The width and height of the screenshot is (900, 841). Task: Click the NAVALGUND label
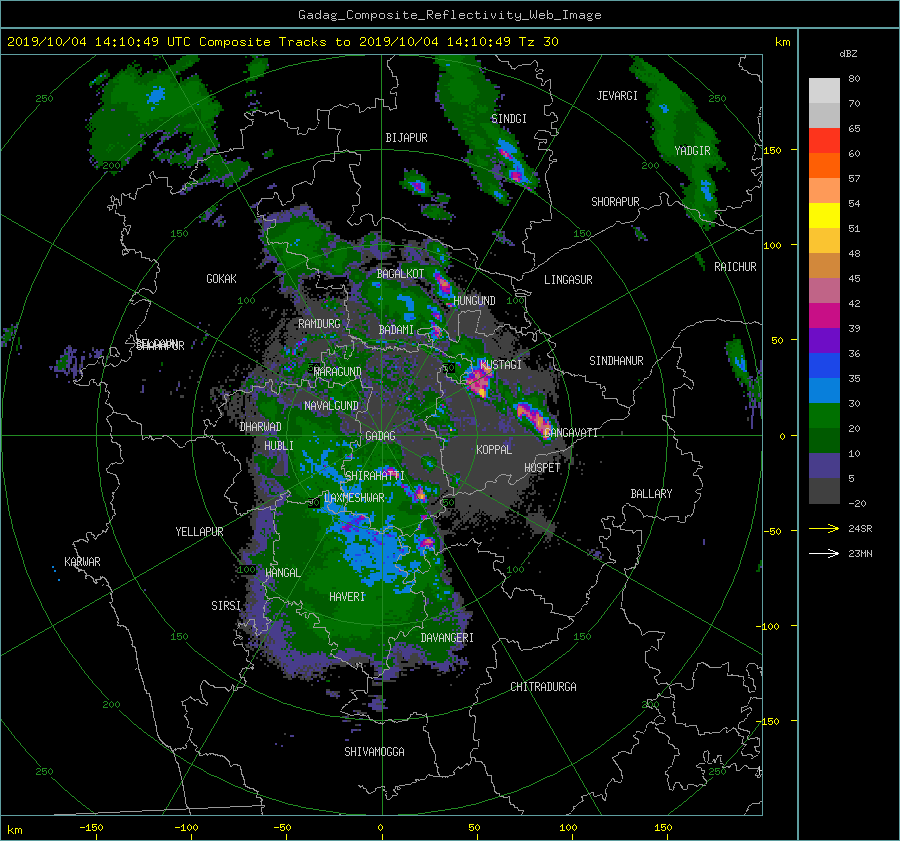(331, 406)
